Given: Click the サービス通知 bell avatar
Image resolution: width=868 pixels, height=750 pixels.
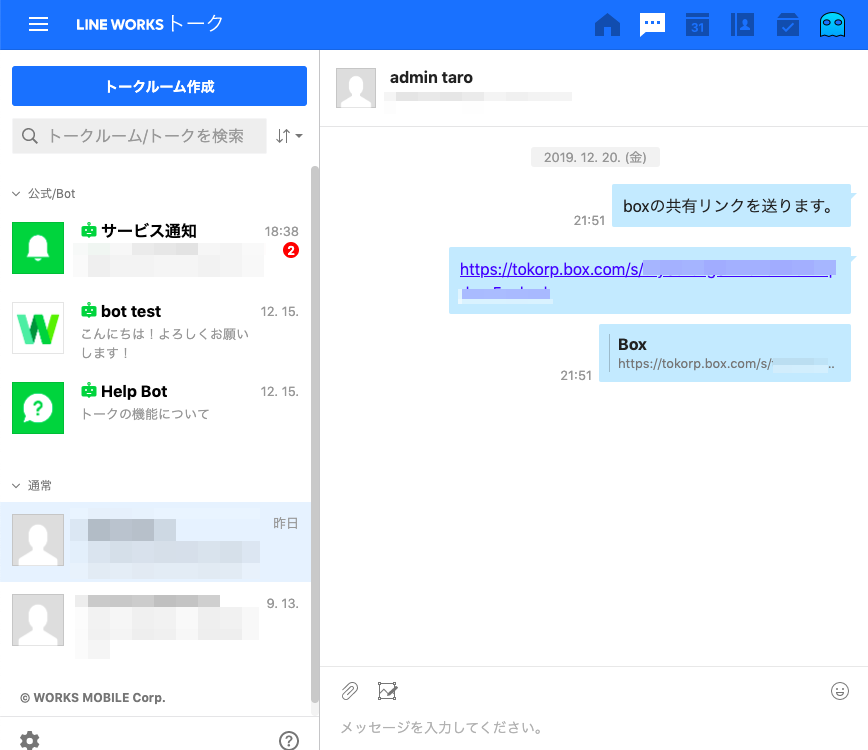Looking at the screenshot, I should (38, 248).
